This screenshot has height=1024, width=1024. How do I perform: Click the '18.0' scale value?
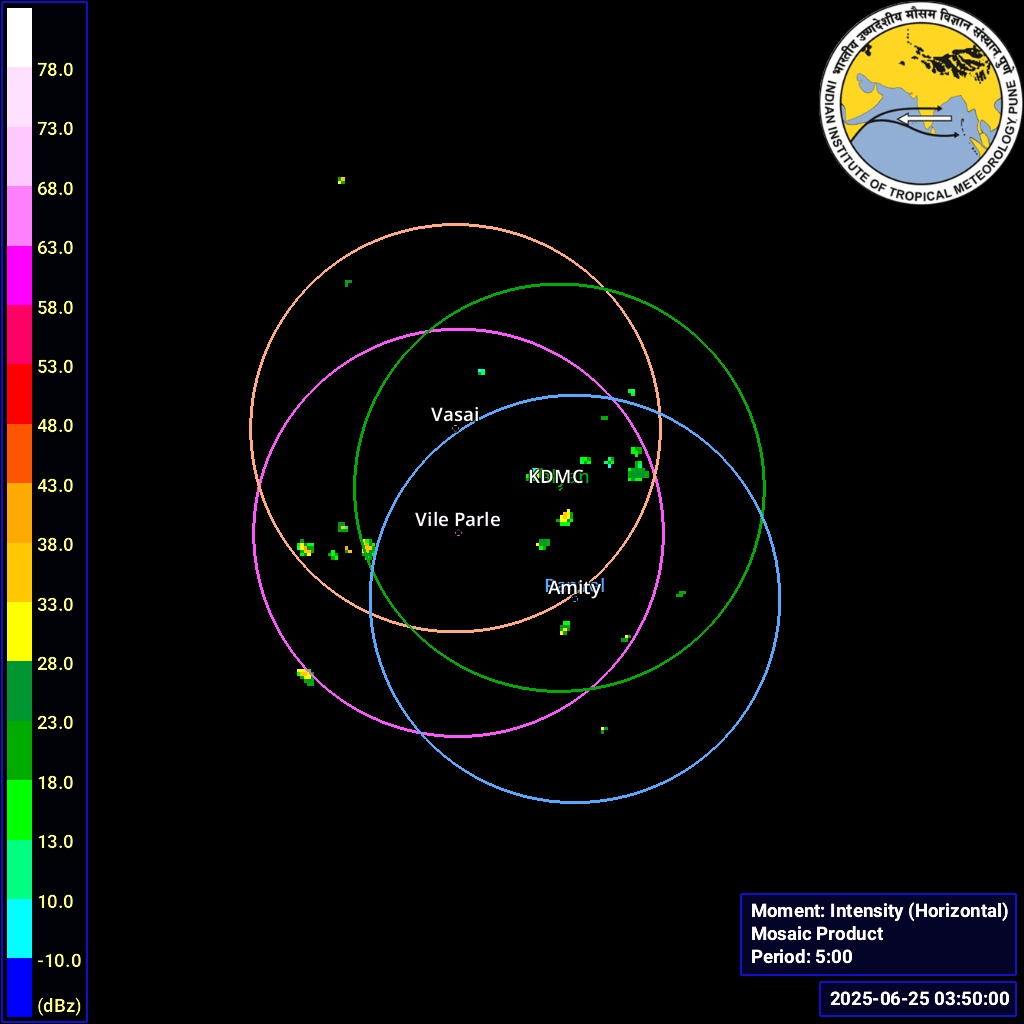tap(55, 782)
